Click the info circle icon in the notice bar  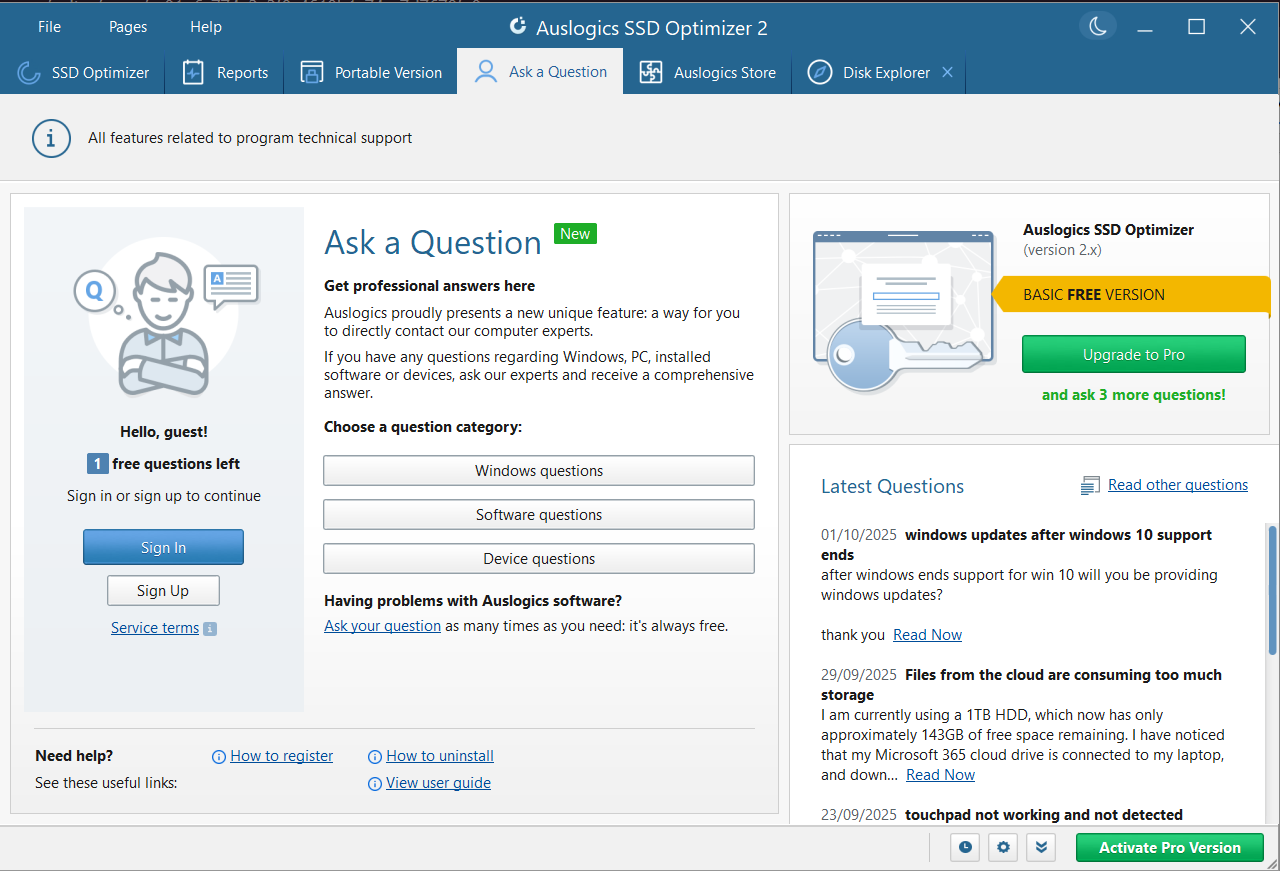point(51,138)
